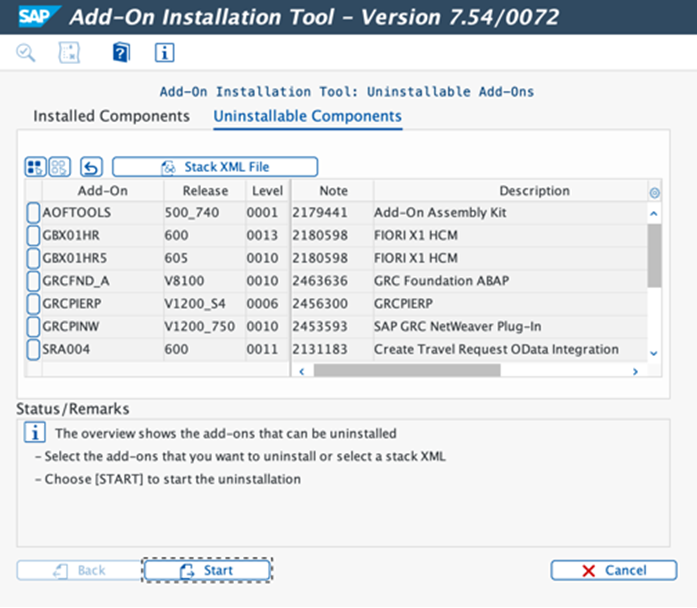Click the Cancel button
This screenshot has height=608, width=697.
tap(614, 570)
